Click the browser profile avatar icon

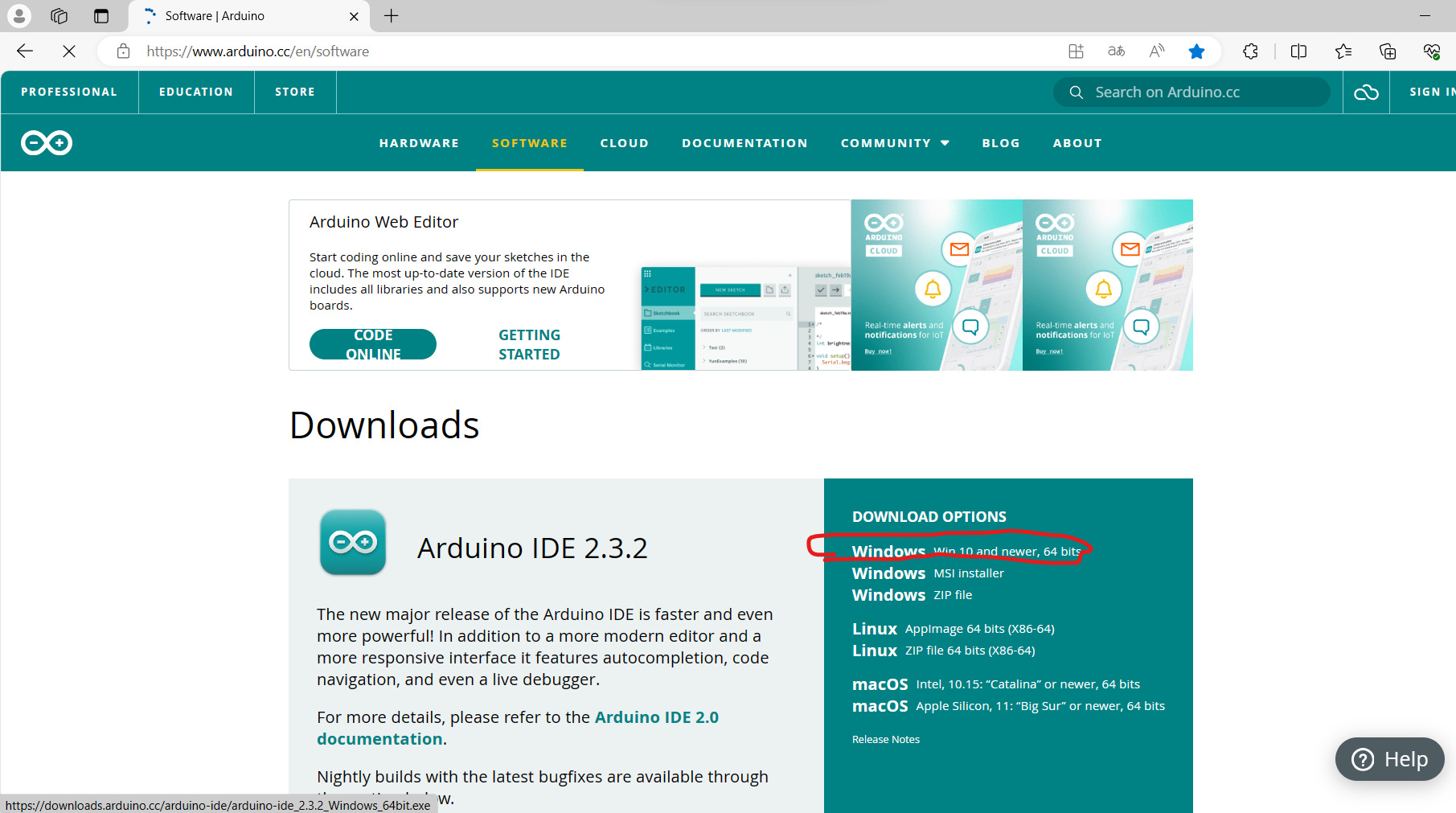point(18,15)
